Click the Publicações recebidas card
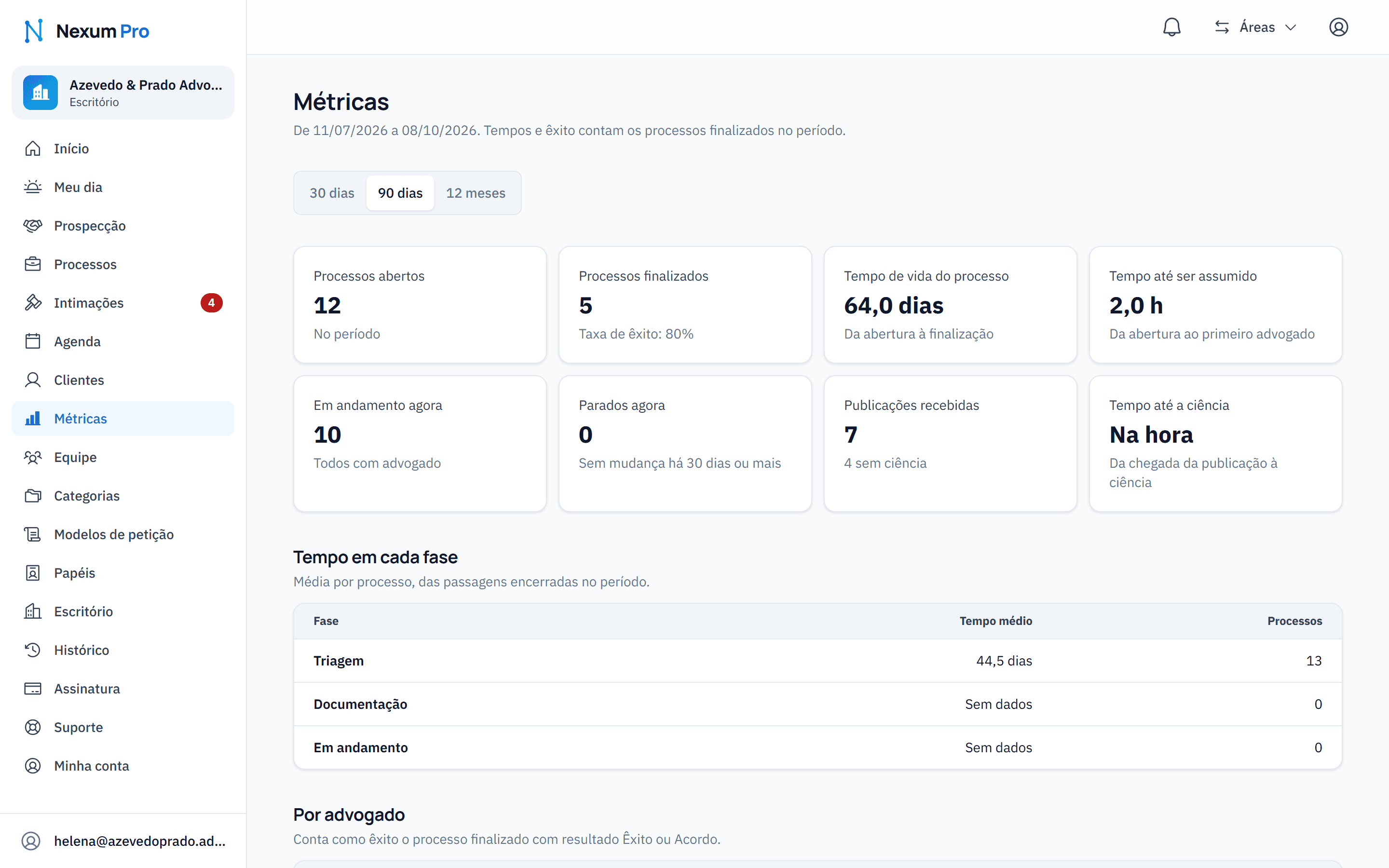The height and width of the screenshot is (868, 1389). tap(950, 444)
